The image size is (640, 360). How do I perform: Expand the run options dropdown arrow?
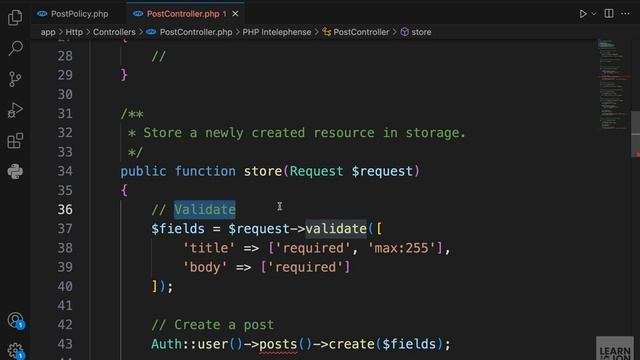594,13
